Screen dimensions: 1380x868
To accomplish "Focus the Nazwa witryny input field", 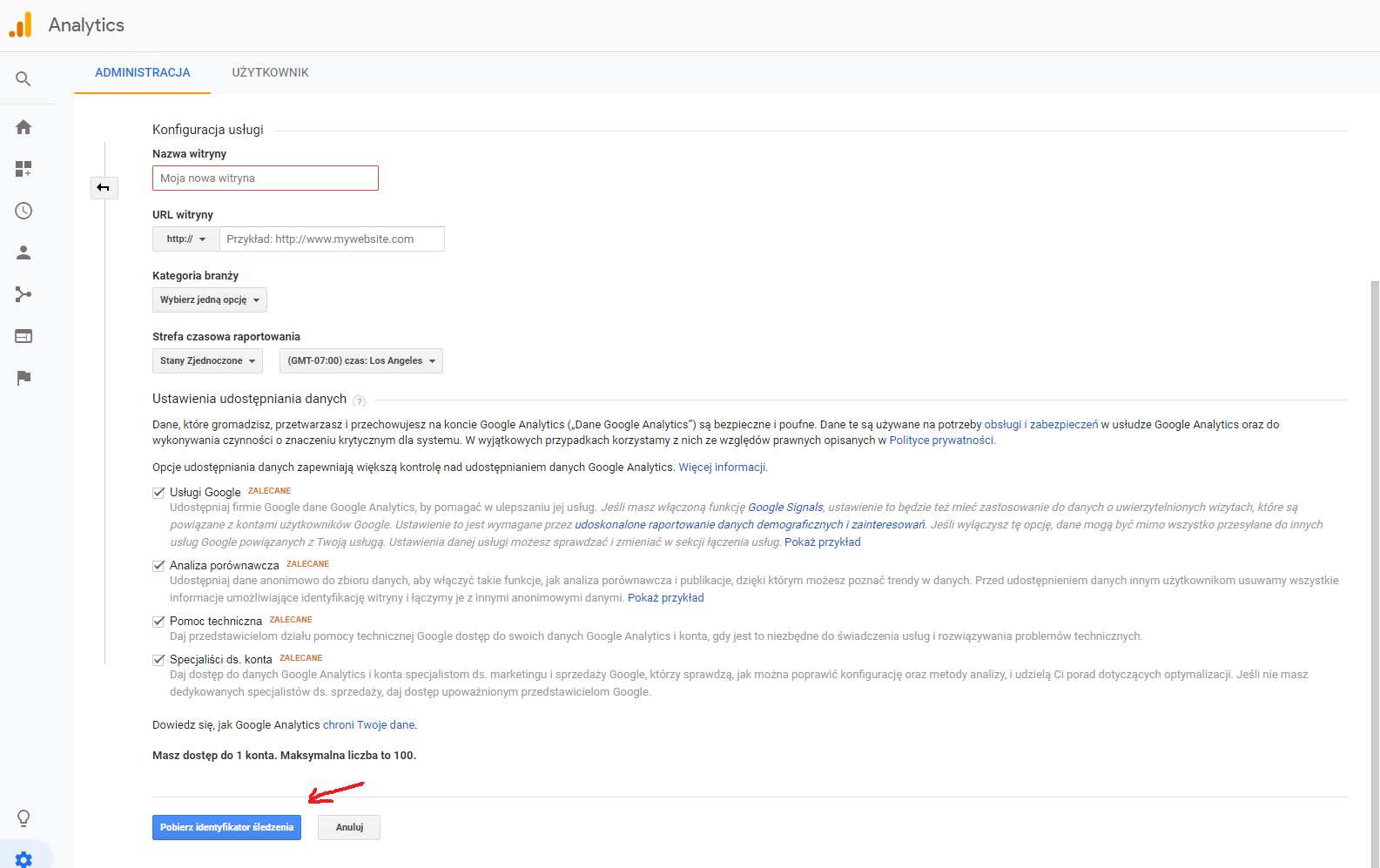I will pos(266,178).
